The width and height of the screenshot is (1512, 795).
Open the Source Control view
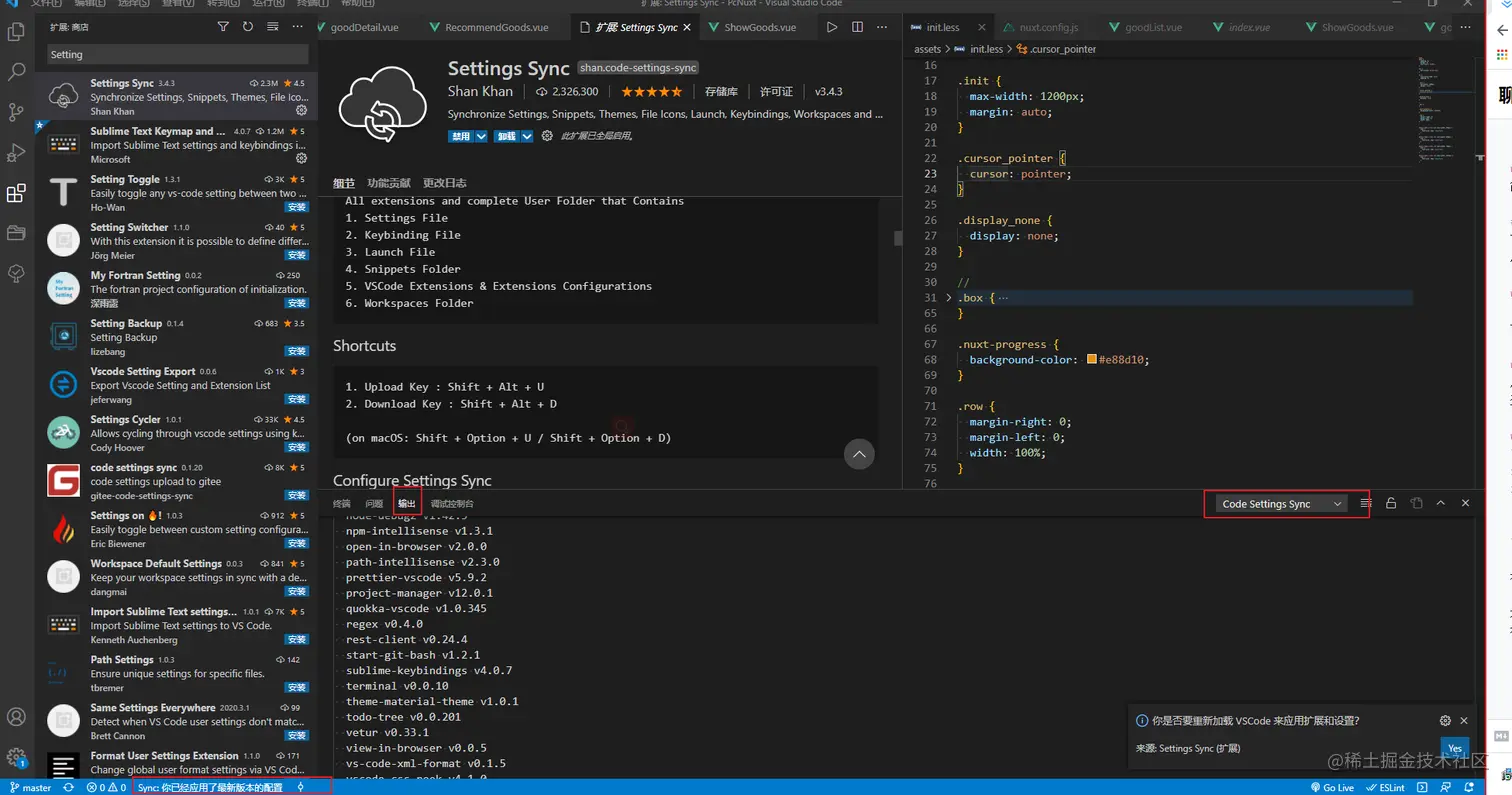point(16,111)
